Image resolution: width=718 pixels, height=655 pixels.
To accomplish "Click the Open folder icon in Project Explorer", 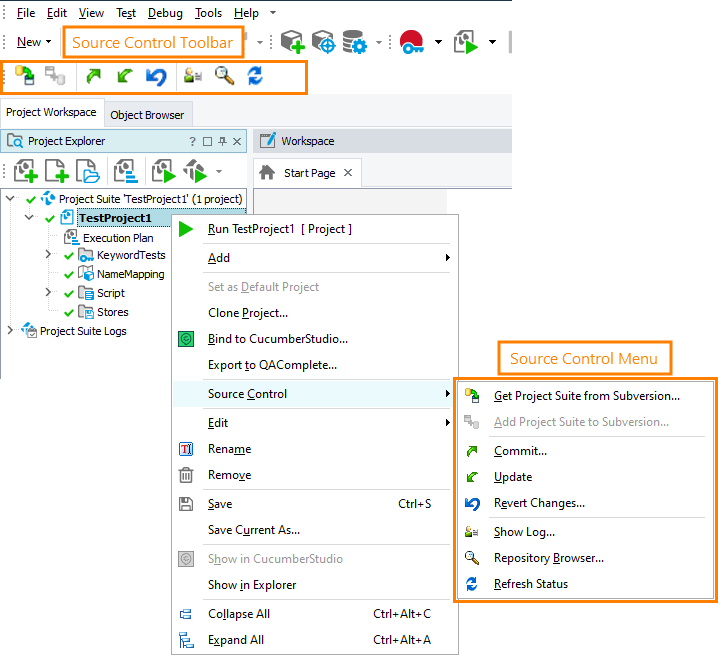I will [87, 171].
